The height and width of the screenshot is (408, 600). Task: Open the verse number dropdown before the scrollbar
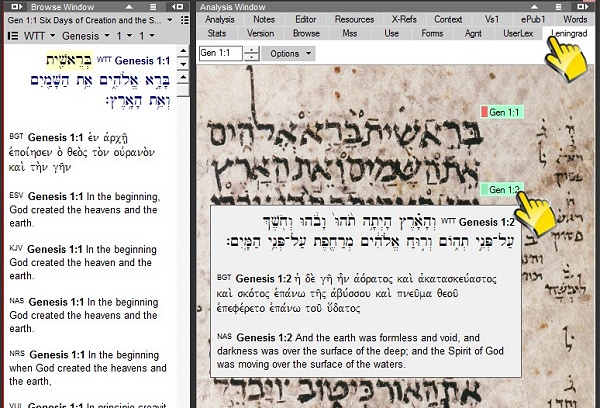[152, 36]
